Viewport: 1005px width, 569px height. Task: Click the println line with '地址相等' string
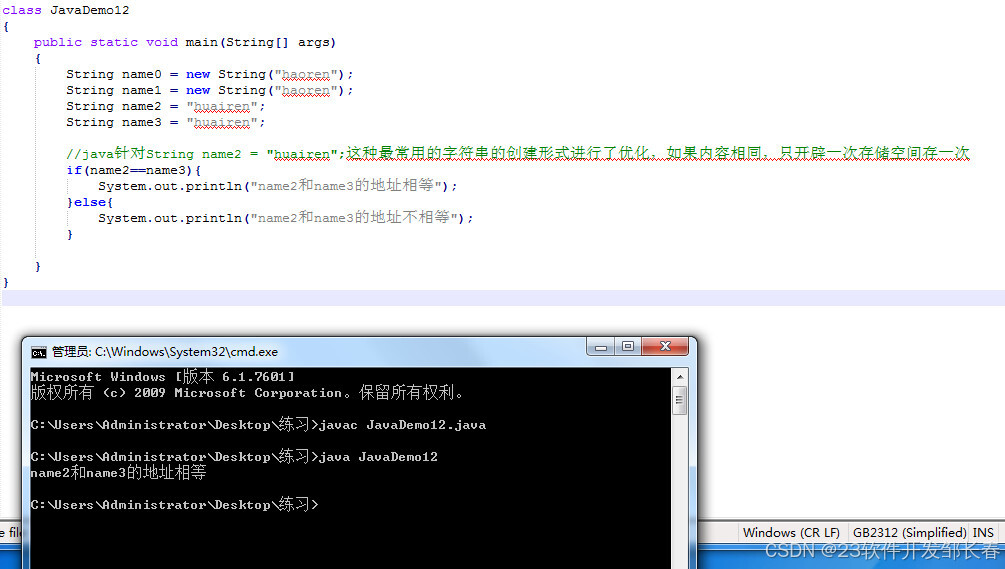[278, 186]
